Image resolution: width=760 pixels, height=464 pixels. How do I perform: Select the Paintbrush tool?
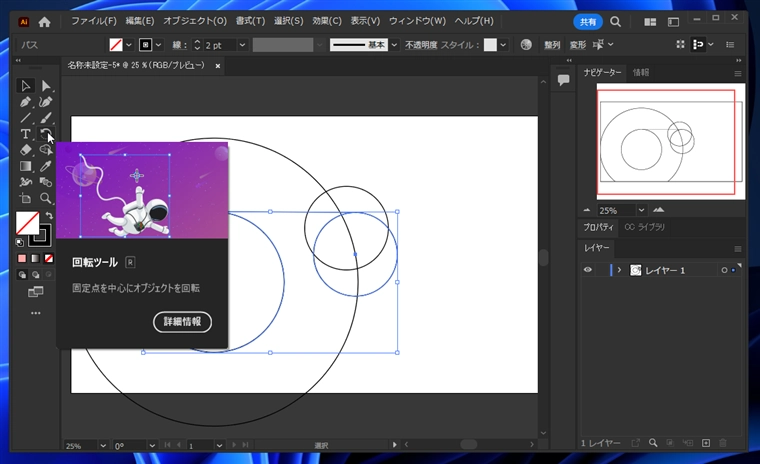pos(46,118)
